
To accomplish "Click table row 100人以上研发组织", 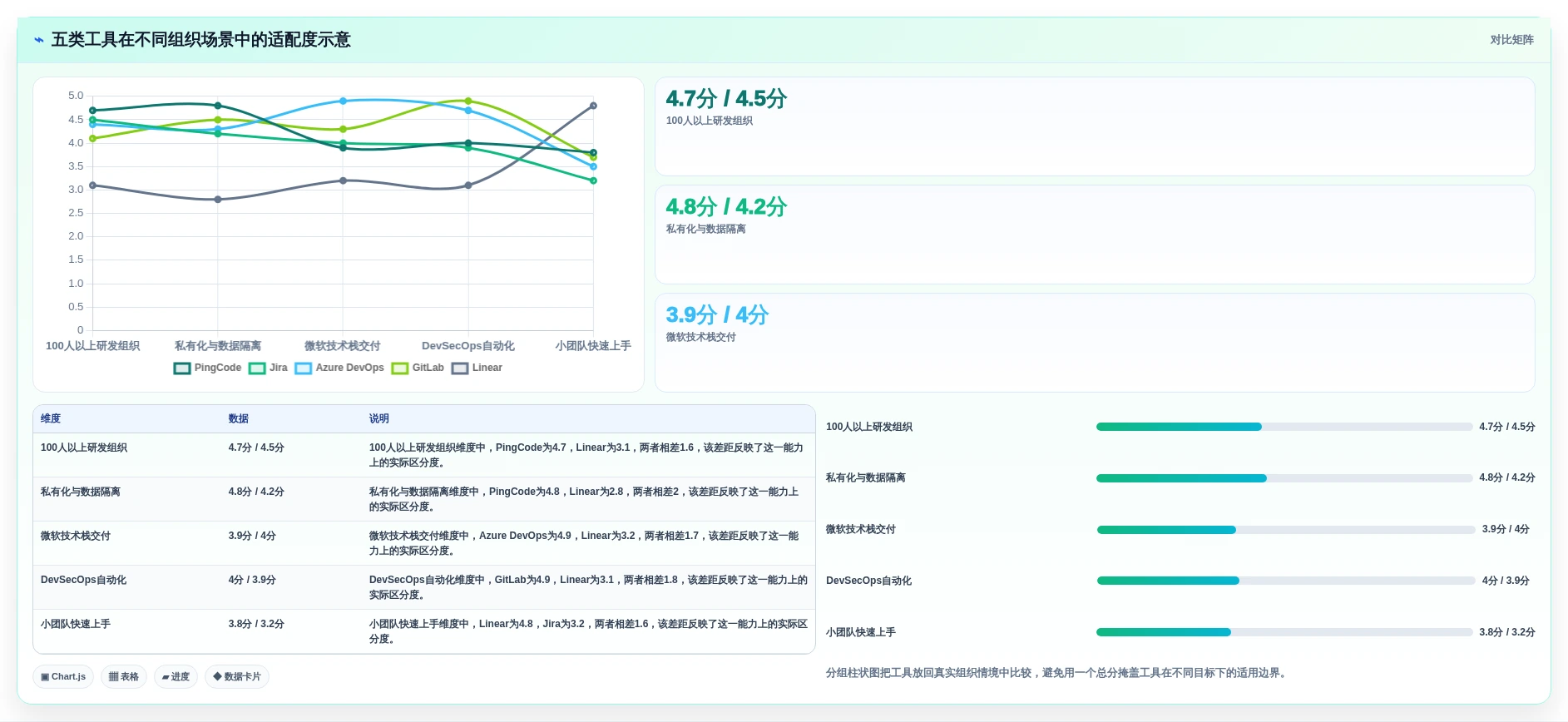I will [424, 455].
